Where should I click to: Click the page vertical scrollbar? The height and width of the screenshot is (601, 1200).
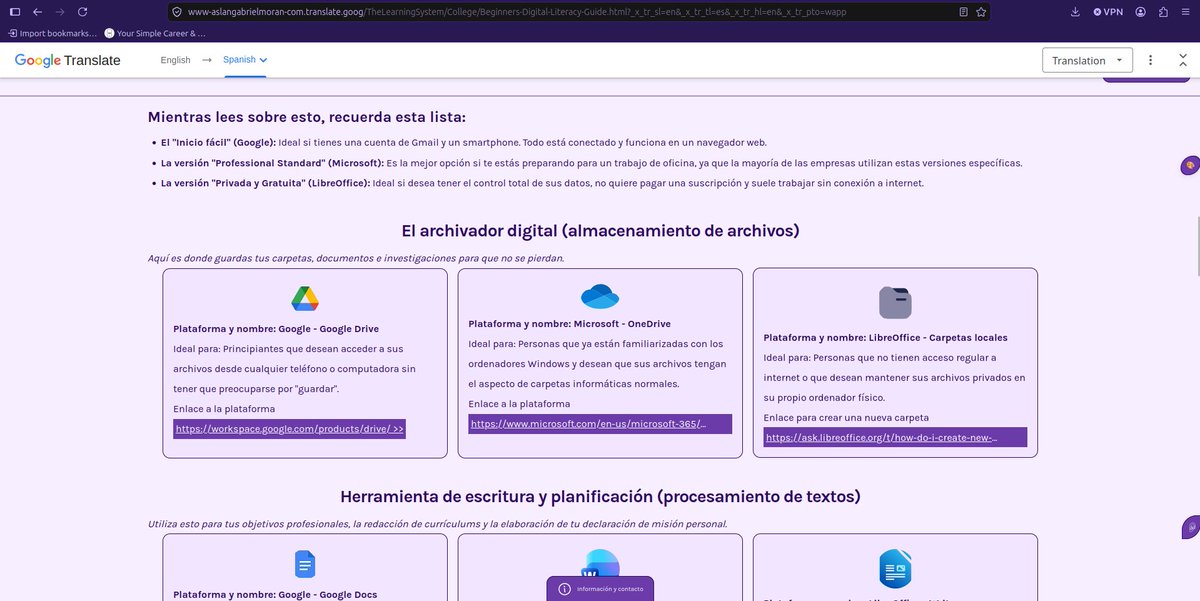point(1196,245)
